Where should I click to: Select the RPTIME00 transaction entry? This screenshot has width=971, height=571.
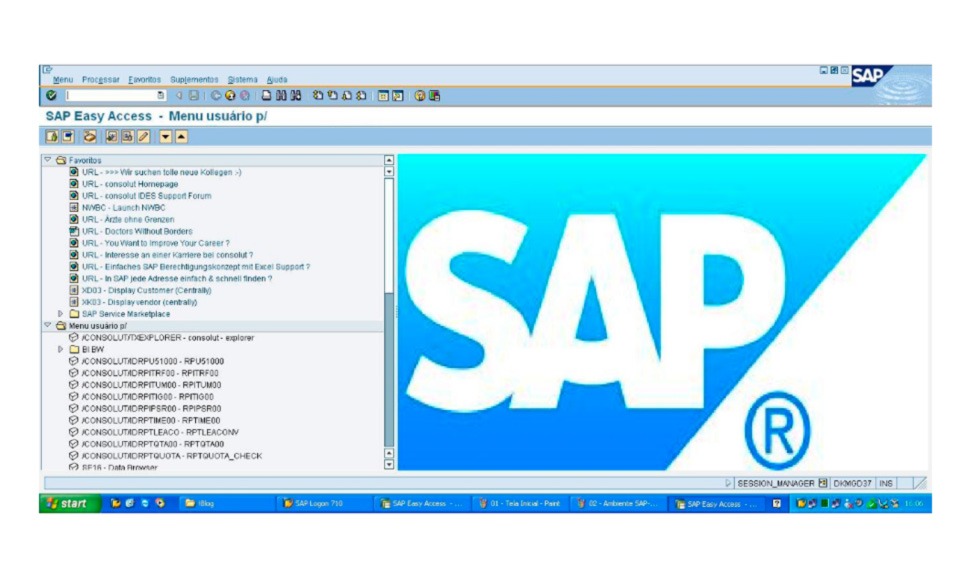[x=151, y=420]
